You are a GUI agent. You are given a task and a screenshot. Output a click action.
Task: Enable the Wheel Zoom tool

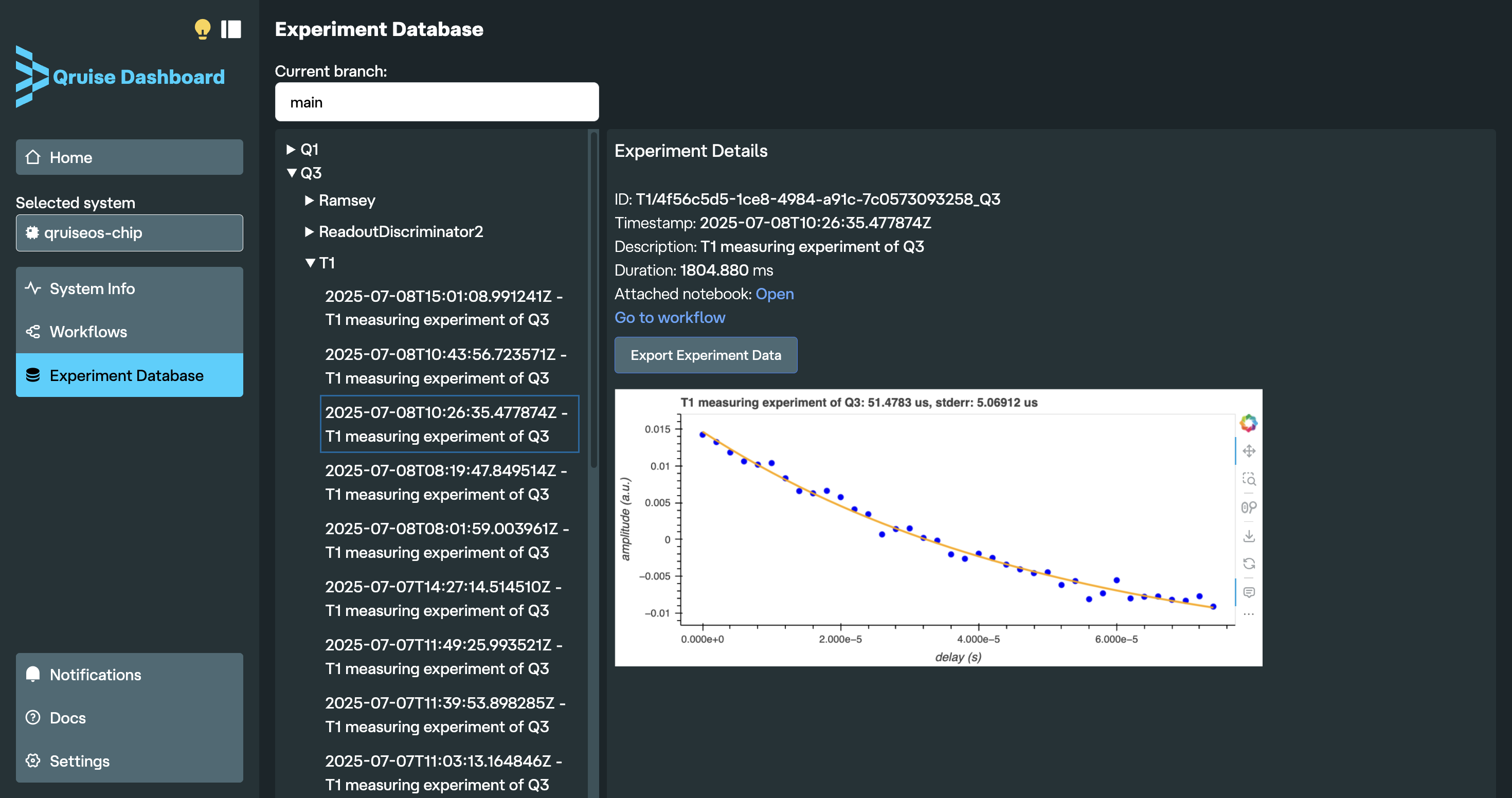1249,507
